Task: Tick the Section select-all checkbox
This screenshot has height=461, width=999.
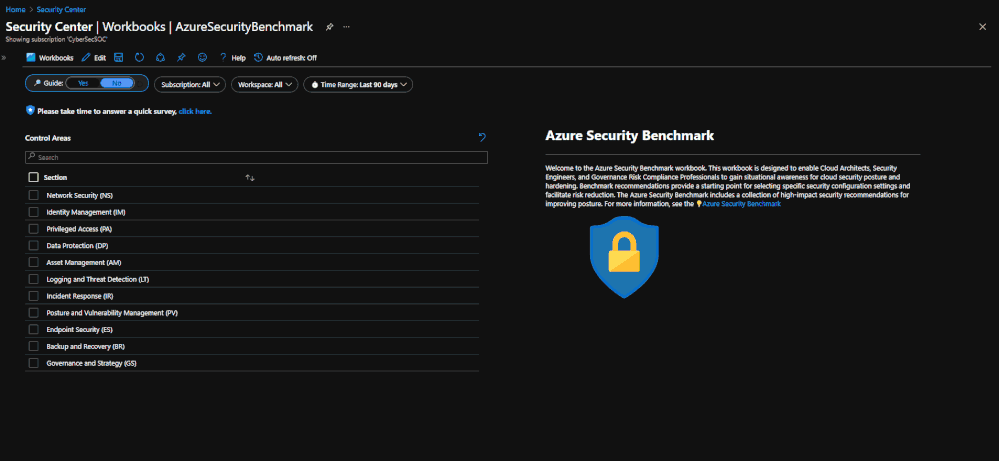Action: 34,178
